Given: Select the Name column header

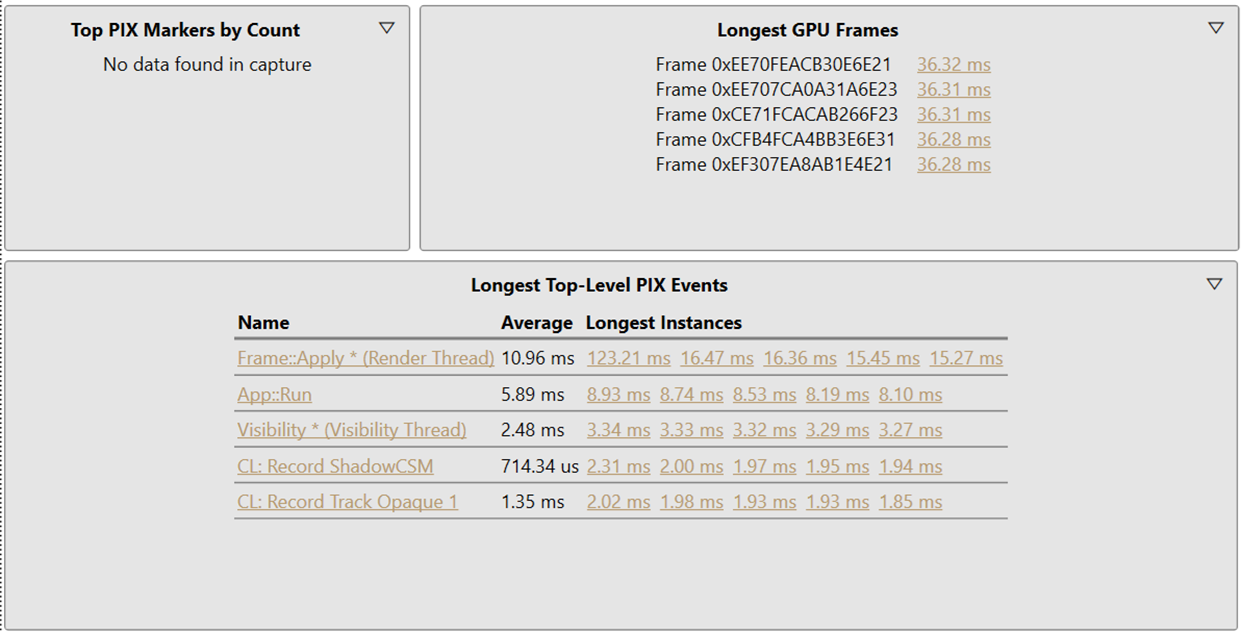Looking at the screenshot, I should coord(264,323).
